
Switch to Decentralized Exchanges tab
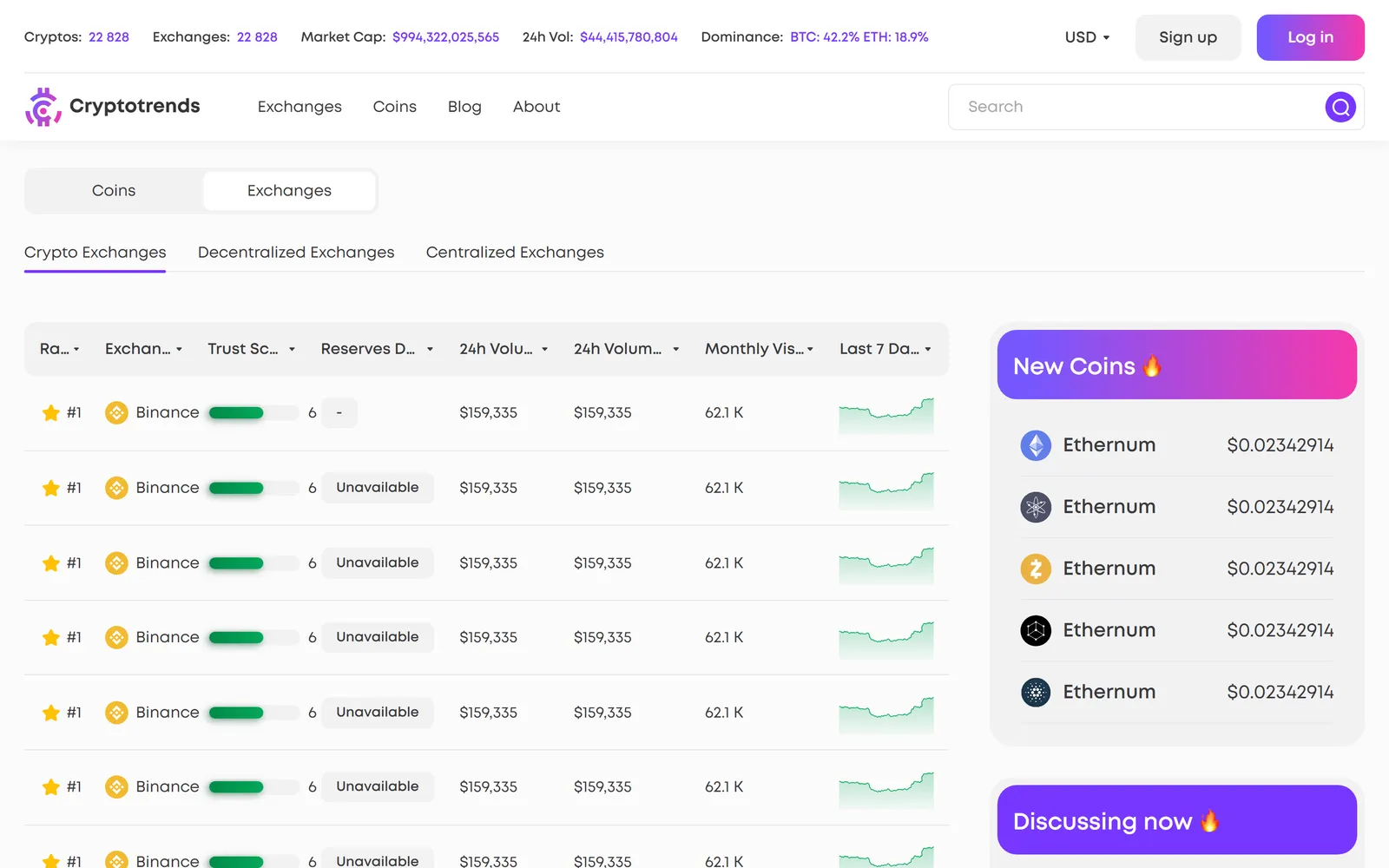coord(296,253)
